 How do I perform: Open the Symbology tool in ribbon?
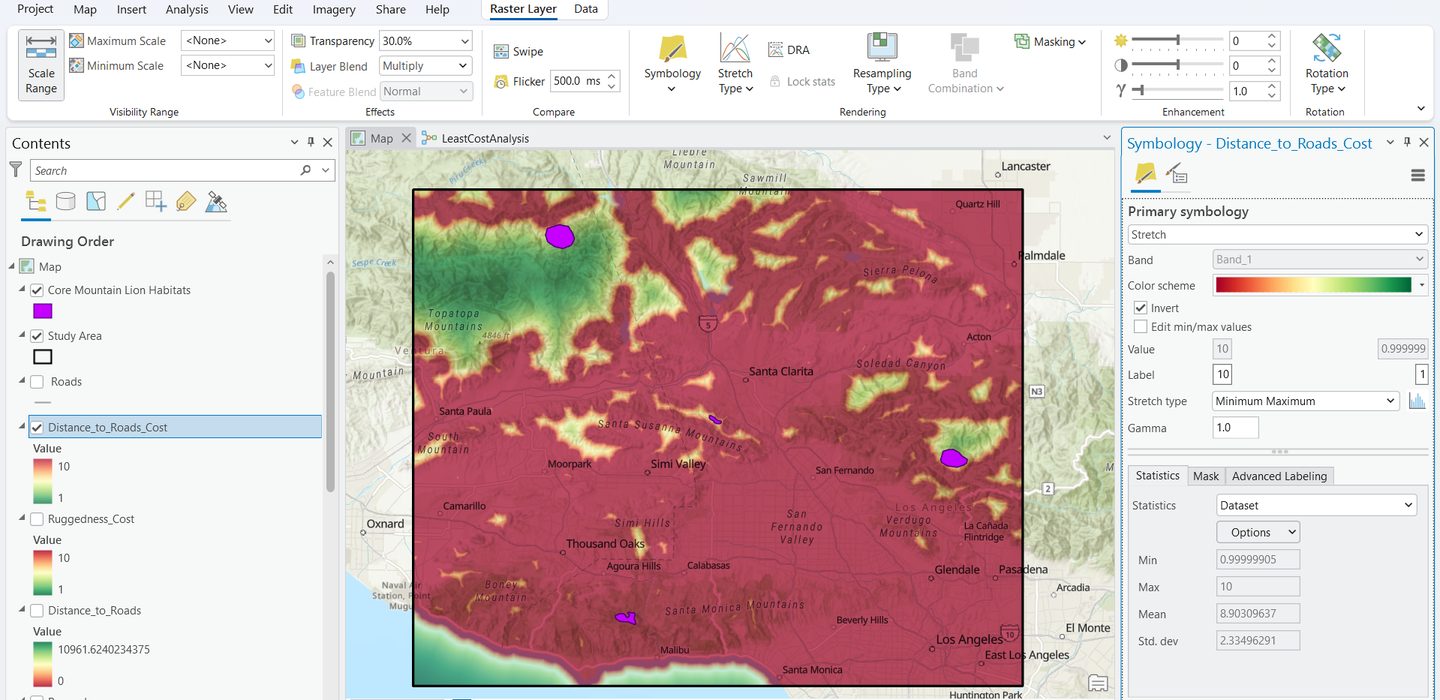click(672, 63)
